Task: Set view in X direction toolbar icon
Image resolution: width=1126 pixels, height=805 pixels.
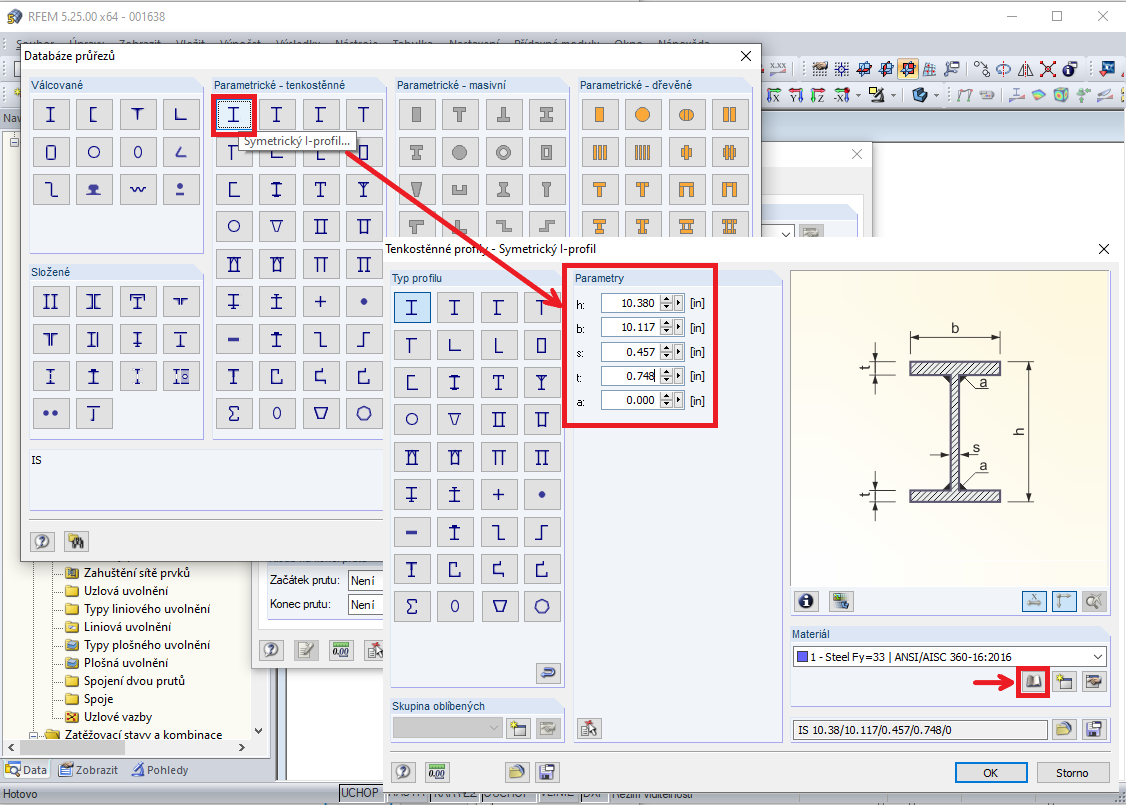Action: 773,95
